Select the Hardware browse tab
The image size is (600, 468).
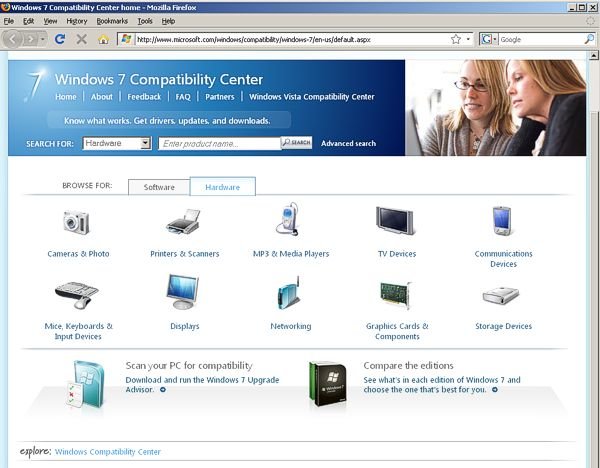[223, 187]
